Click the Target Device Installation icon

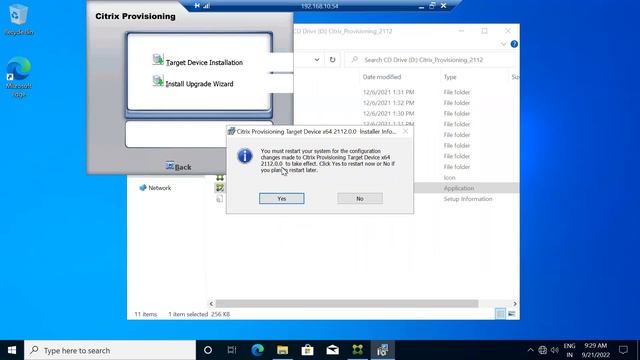158,60
